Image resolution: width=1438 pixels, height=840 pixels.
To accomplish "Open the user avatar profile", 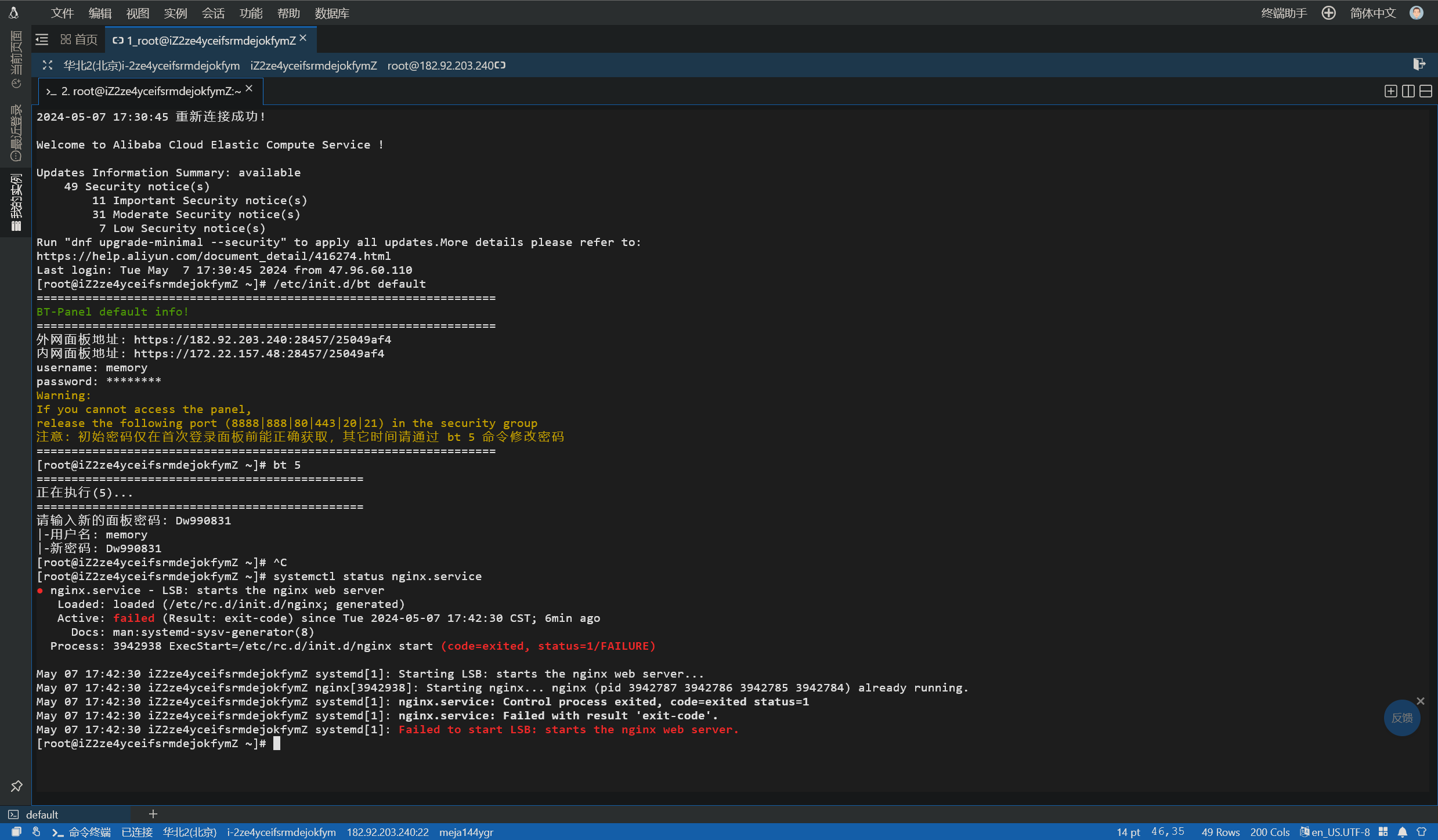I will [1417, 13].
